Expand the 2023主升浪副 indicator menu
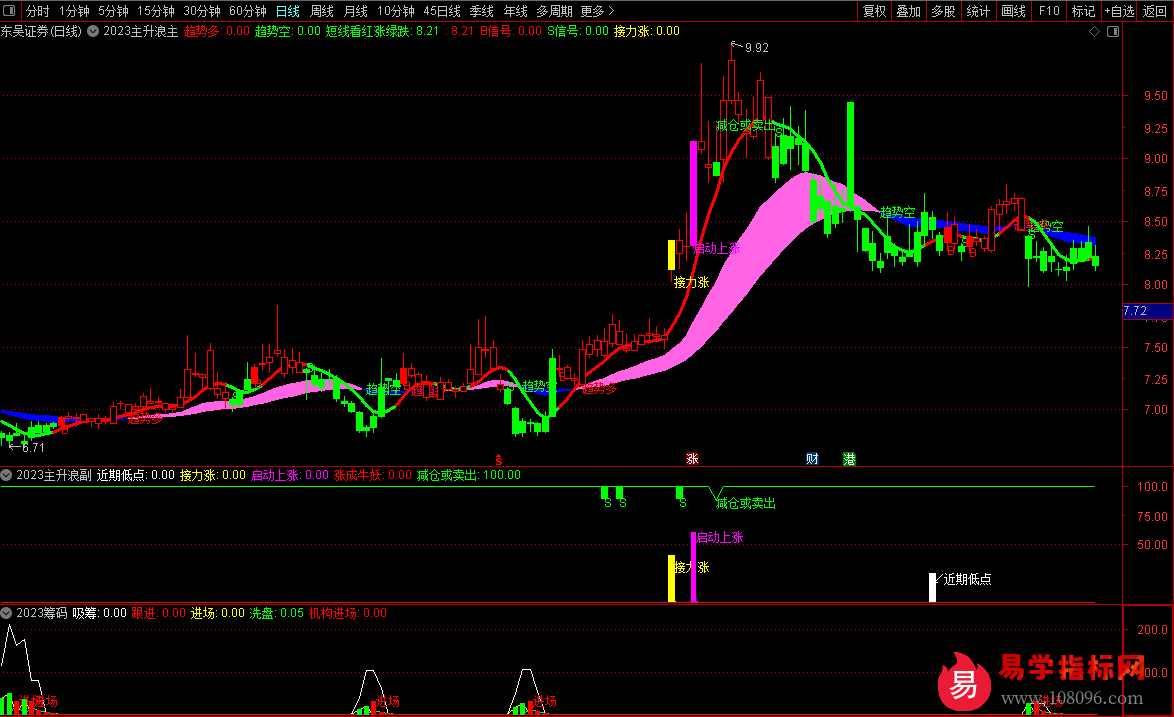1174x717 pixels. tap(8, 476)
